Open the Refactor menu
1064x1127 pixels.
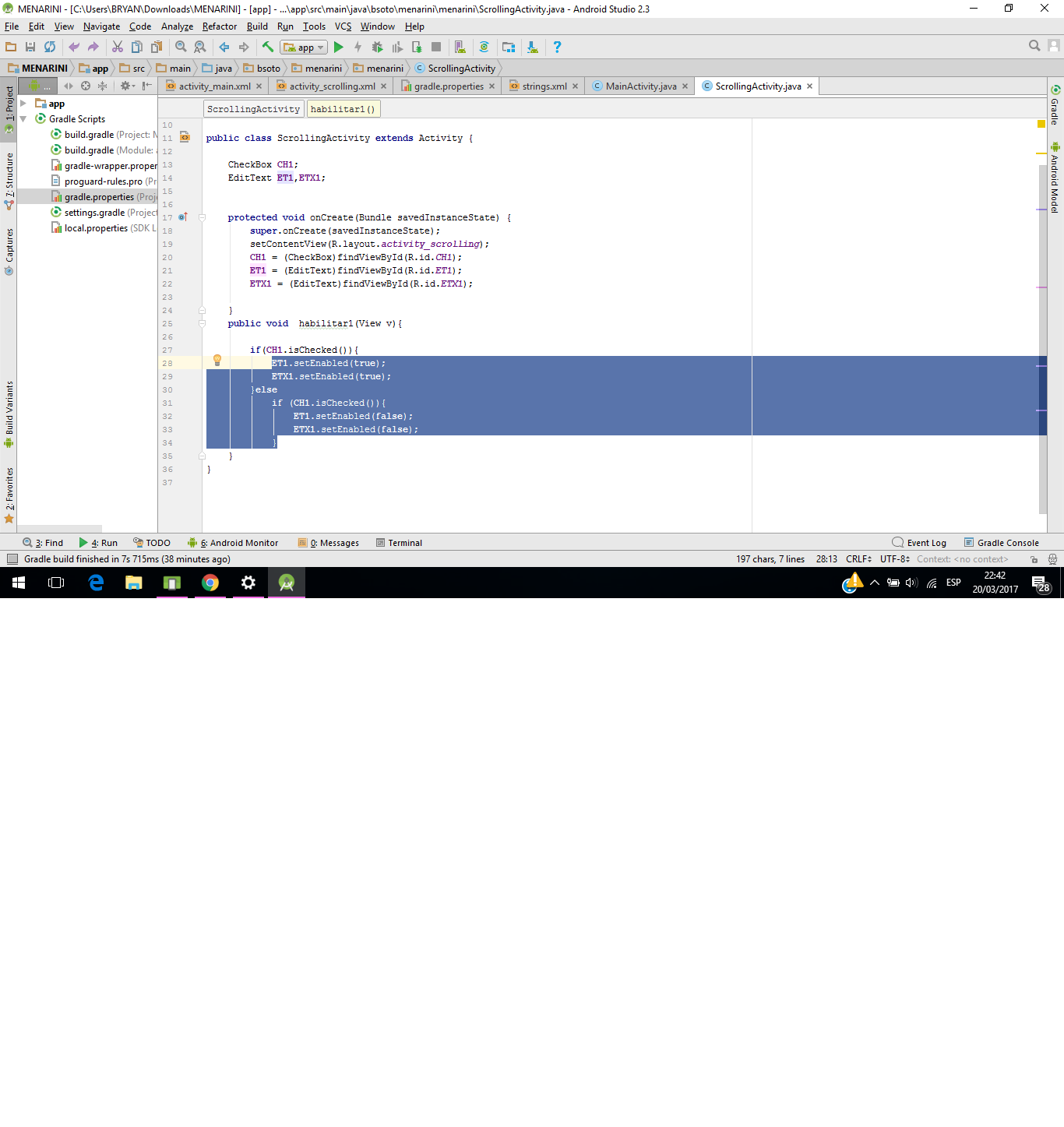[x=220, y=26]
